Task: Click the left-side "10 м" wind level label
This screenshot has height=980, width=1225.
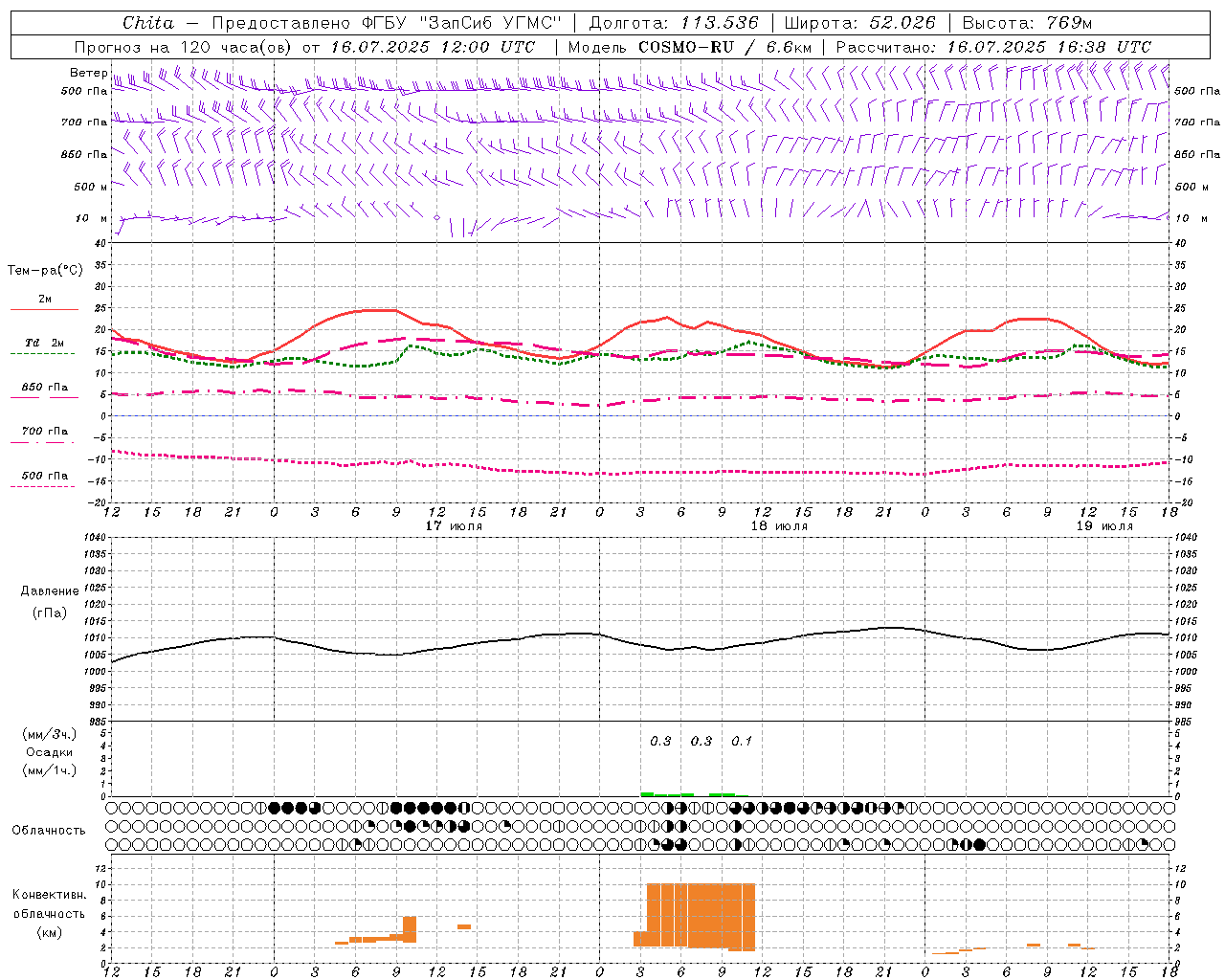Action: pos(91,218)
